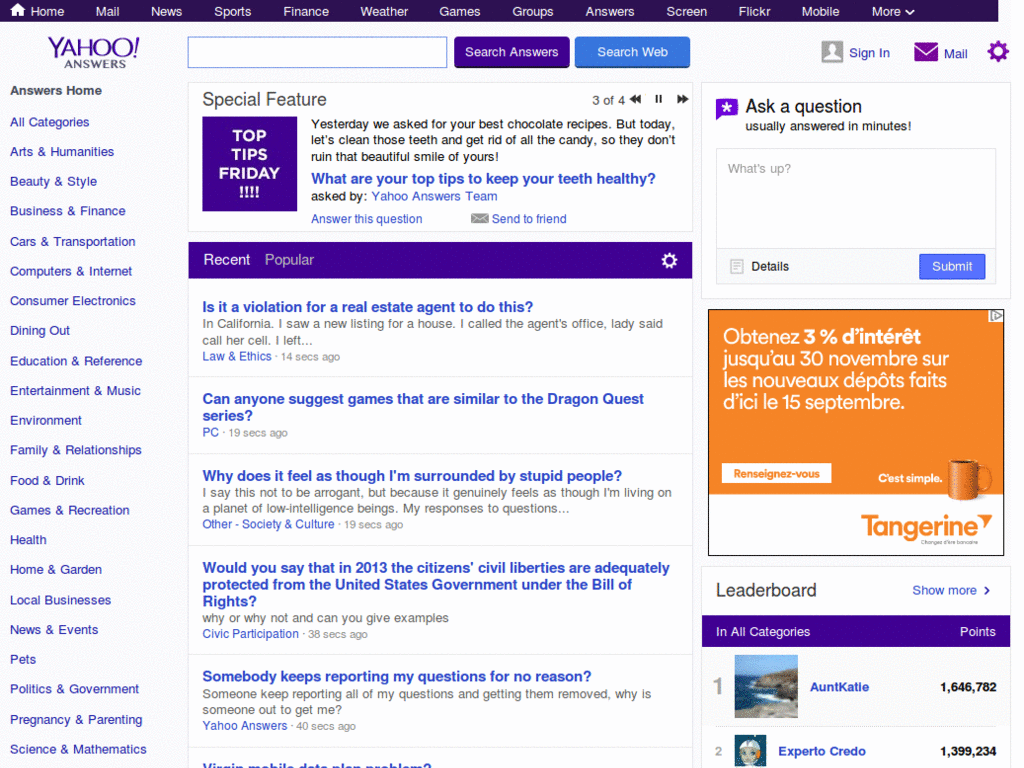1024x768 pixels.
Task: Open AuntKatie's profile picture
Action: (766, 686)
